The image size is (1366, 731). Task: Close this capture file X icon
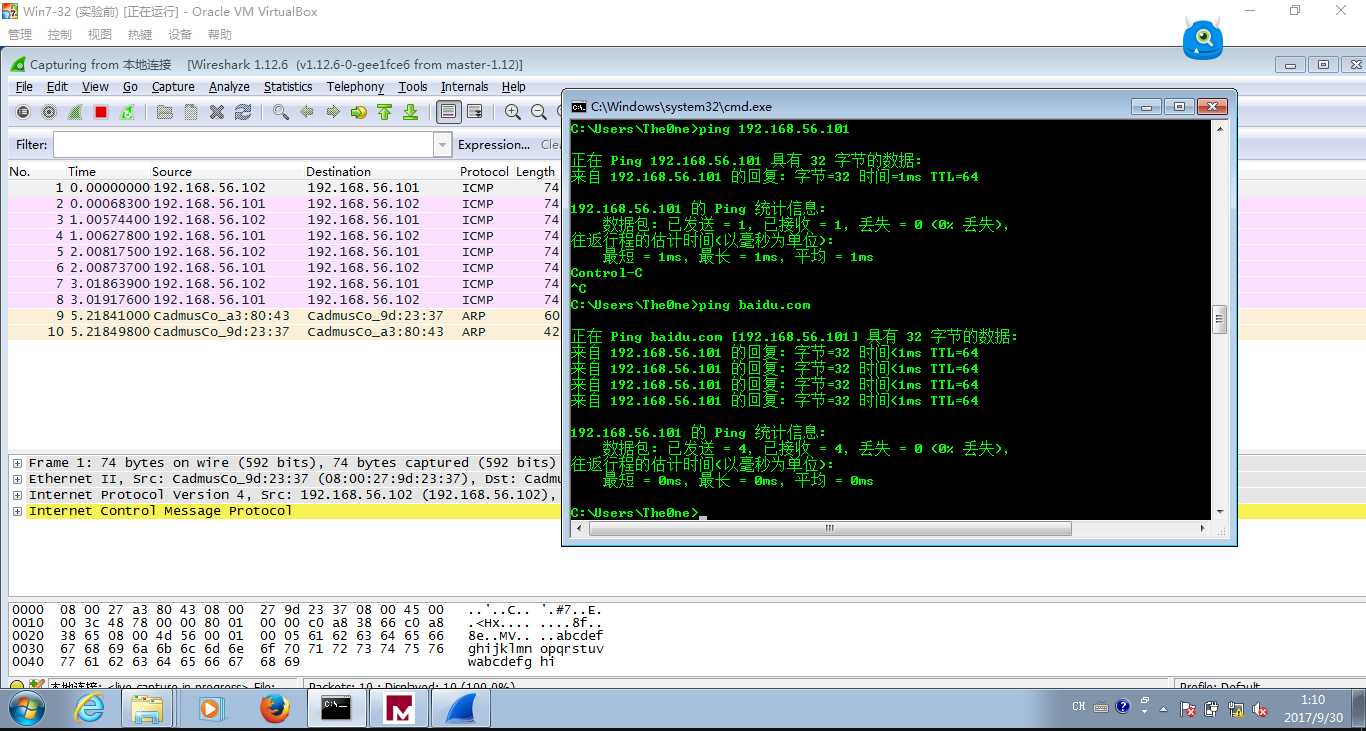pyautogui.click(x=217, y=113)
